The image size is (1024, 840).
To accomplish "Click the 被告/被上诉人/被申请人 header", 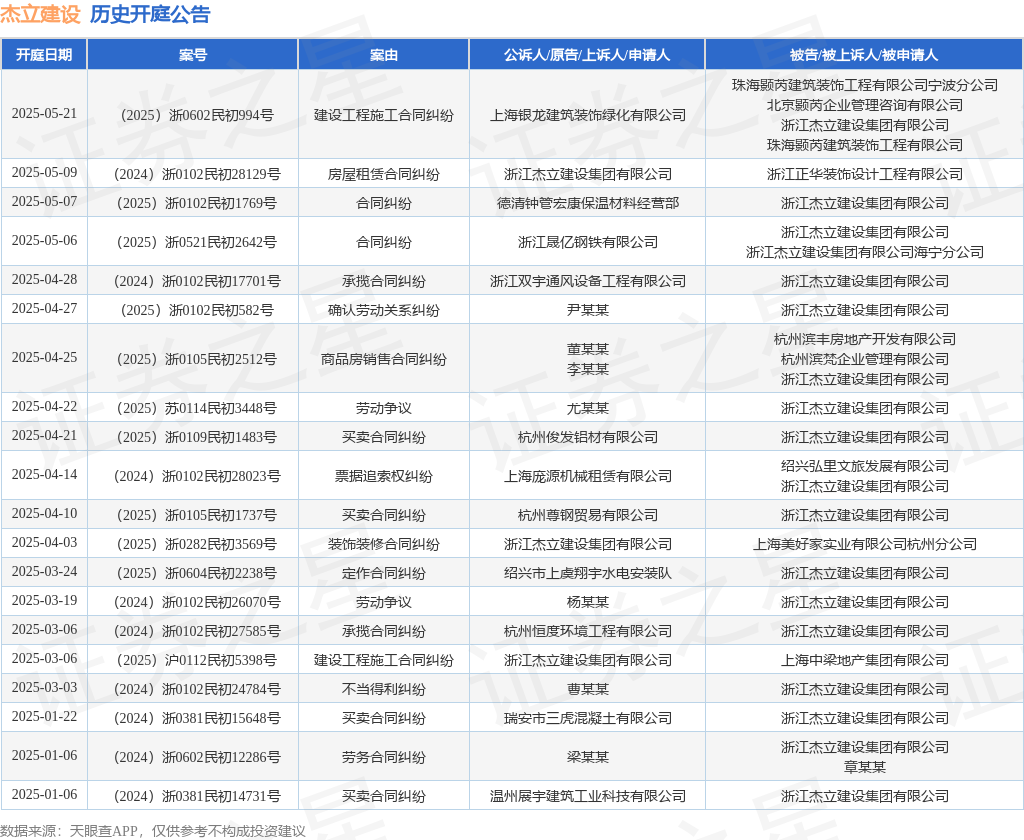I will pos(864,55).
